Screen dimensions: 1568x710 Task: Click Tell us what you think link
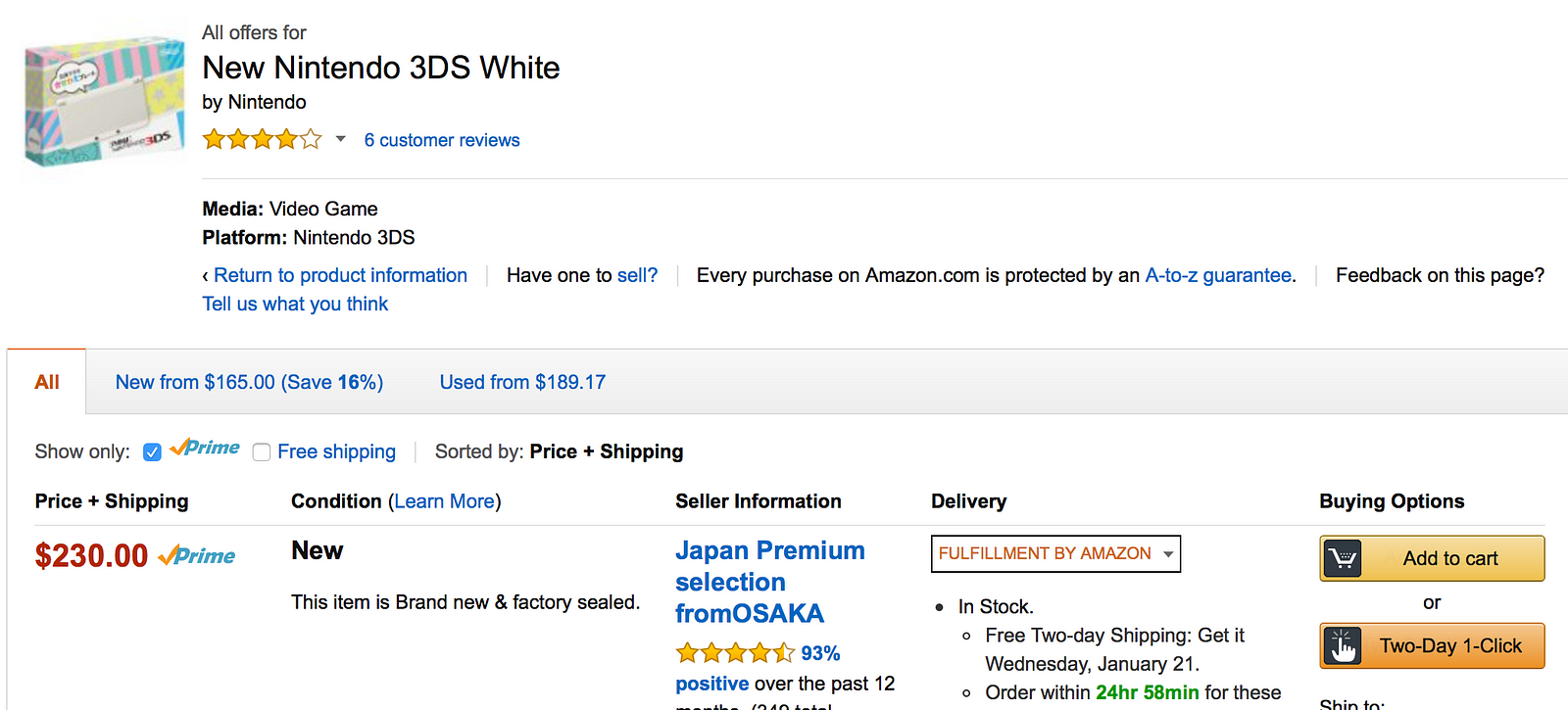tap(295, 304)
